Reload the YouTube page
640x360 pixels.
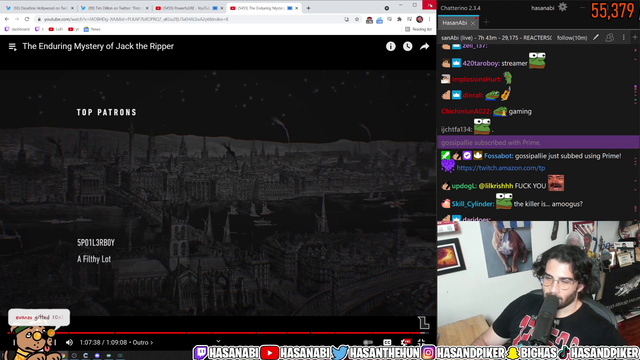27,19
